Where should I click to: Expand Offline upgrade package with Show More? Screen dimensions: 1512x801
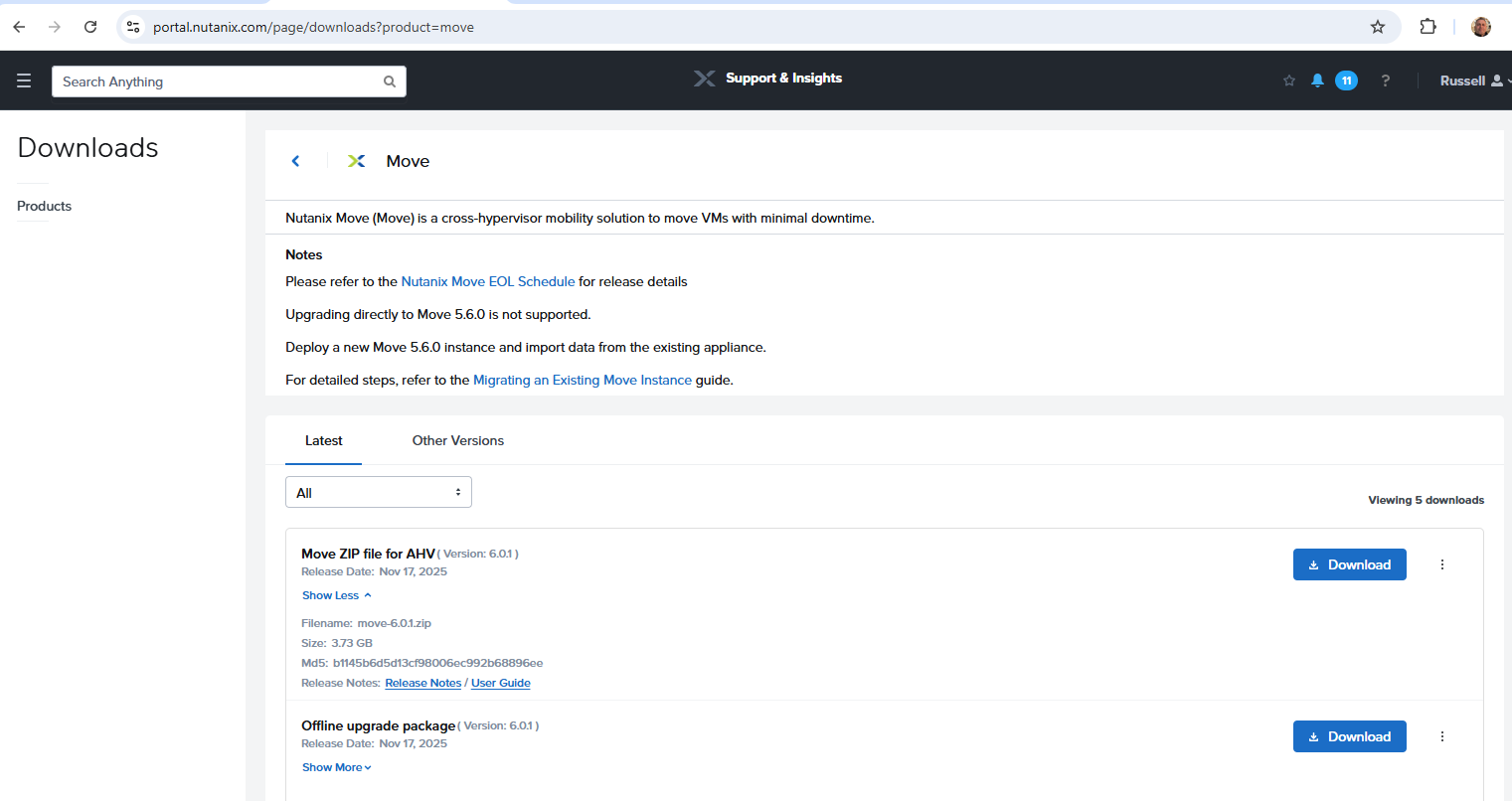336,767
